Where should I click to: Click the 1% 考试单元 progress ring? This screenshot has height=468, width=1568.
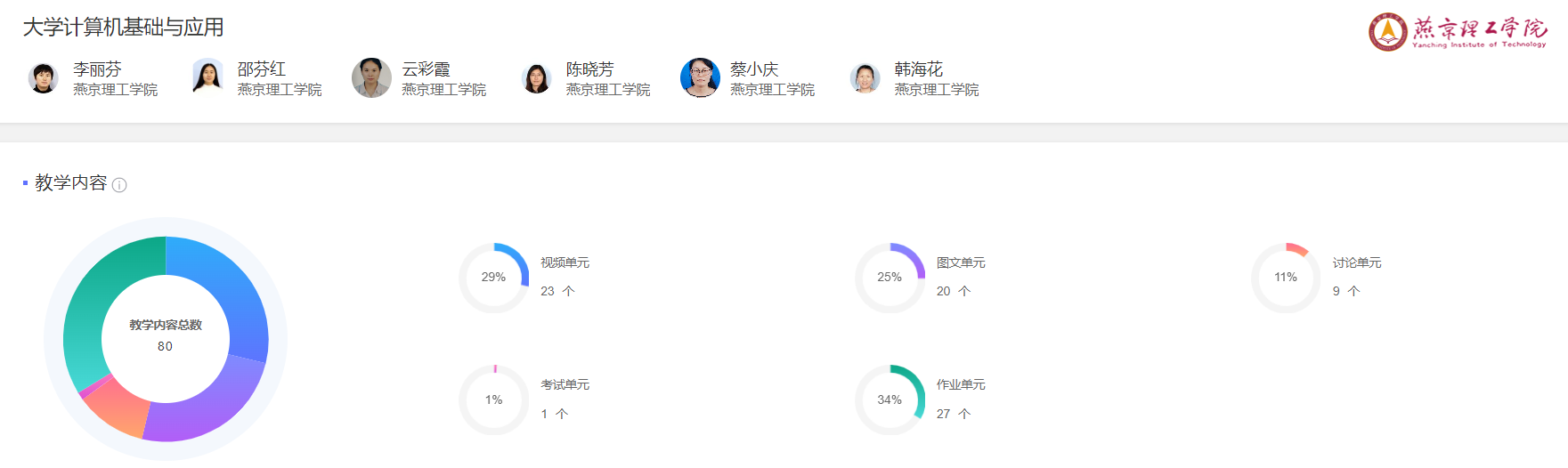[x=493, y=400]
